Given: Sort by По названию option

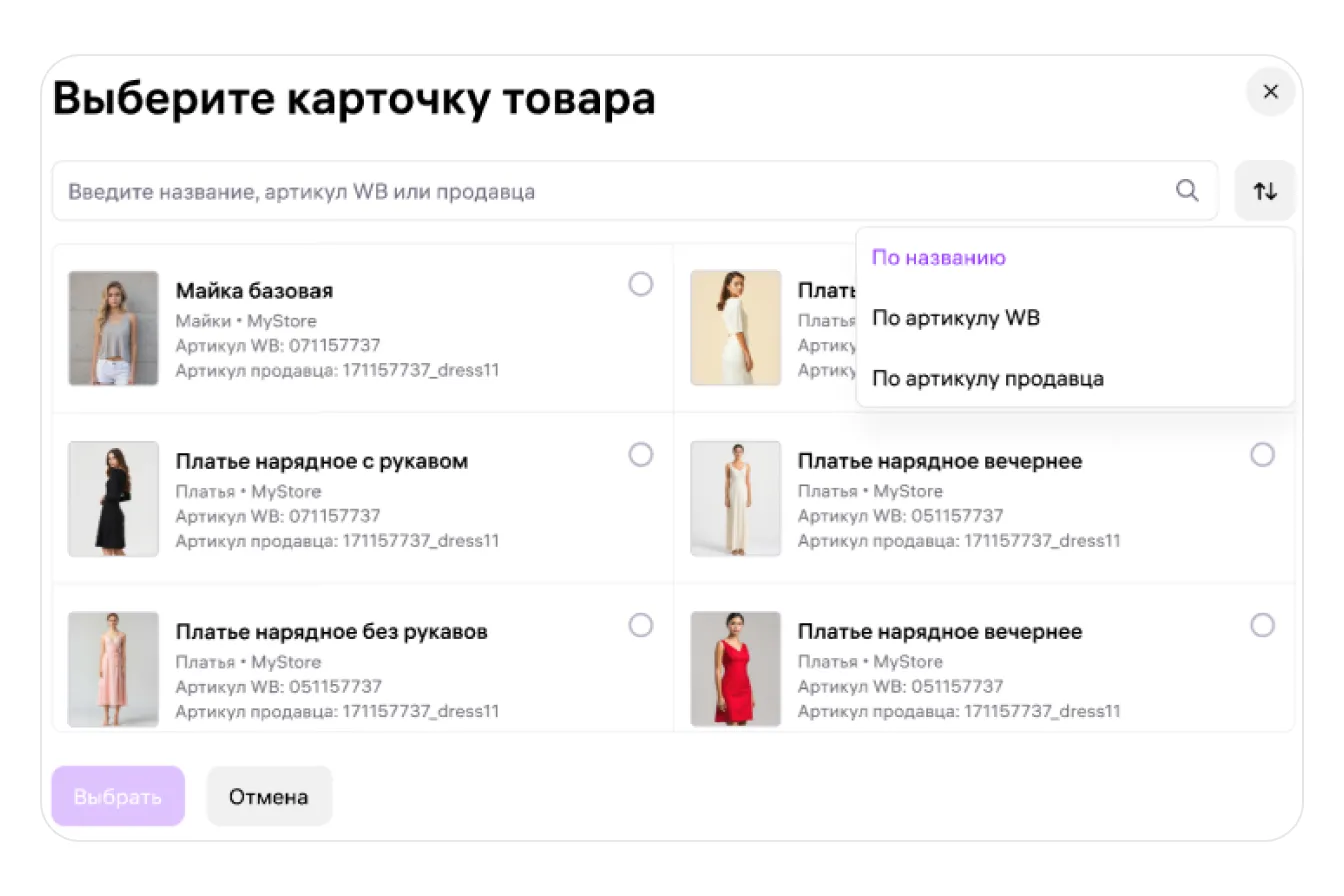Looking at the screenshot, I should pos(939,258).
